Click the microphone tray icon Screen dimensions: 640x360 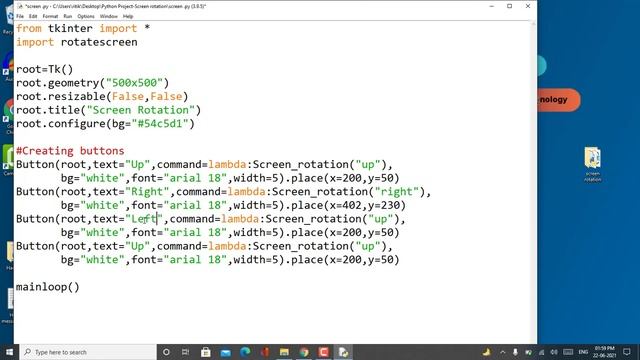[x=516, y=352]
